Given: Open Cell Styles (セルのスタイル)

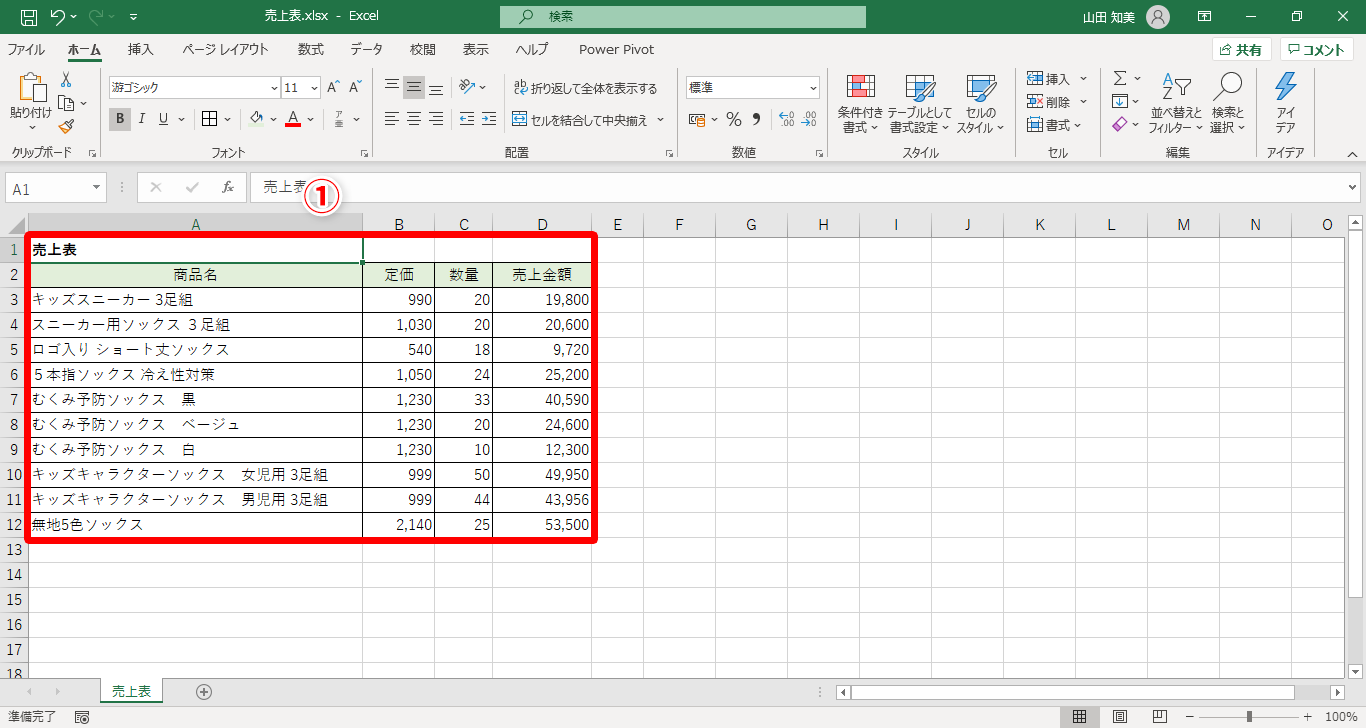Looking at the screenshot, I should [981, 104].
